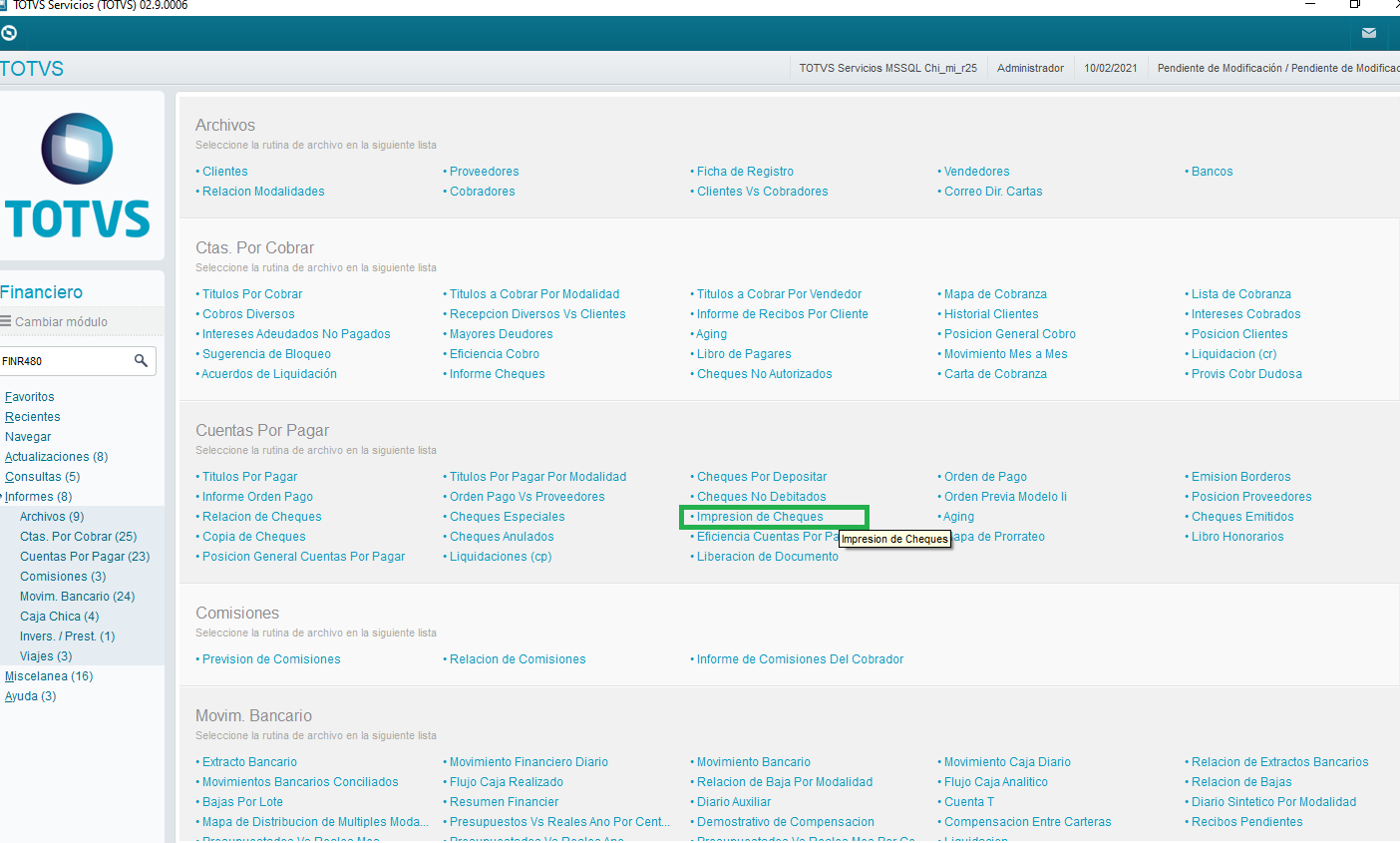This screenshot has width=1400, height=843.
Task: Open Extracto Bancario report
Action: click(x=249, y=762)
